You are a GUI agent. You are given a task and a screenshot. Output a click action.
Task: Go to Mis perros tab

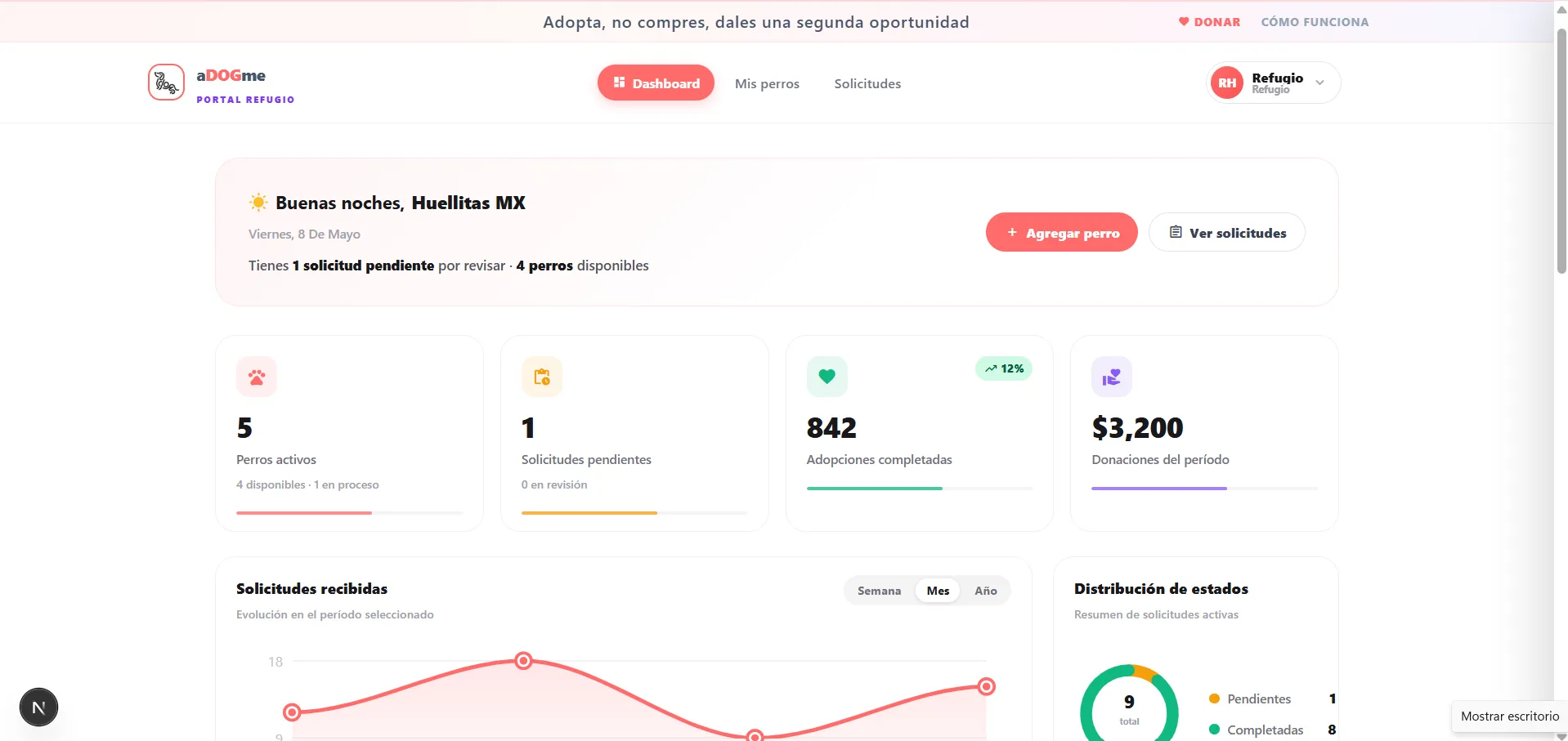[x=767, y=83]
